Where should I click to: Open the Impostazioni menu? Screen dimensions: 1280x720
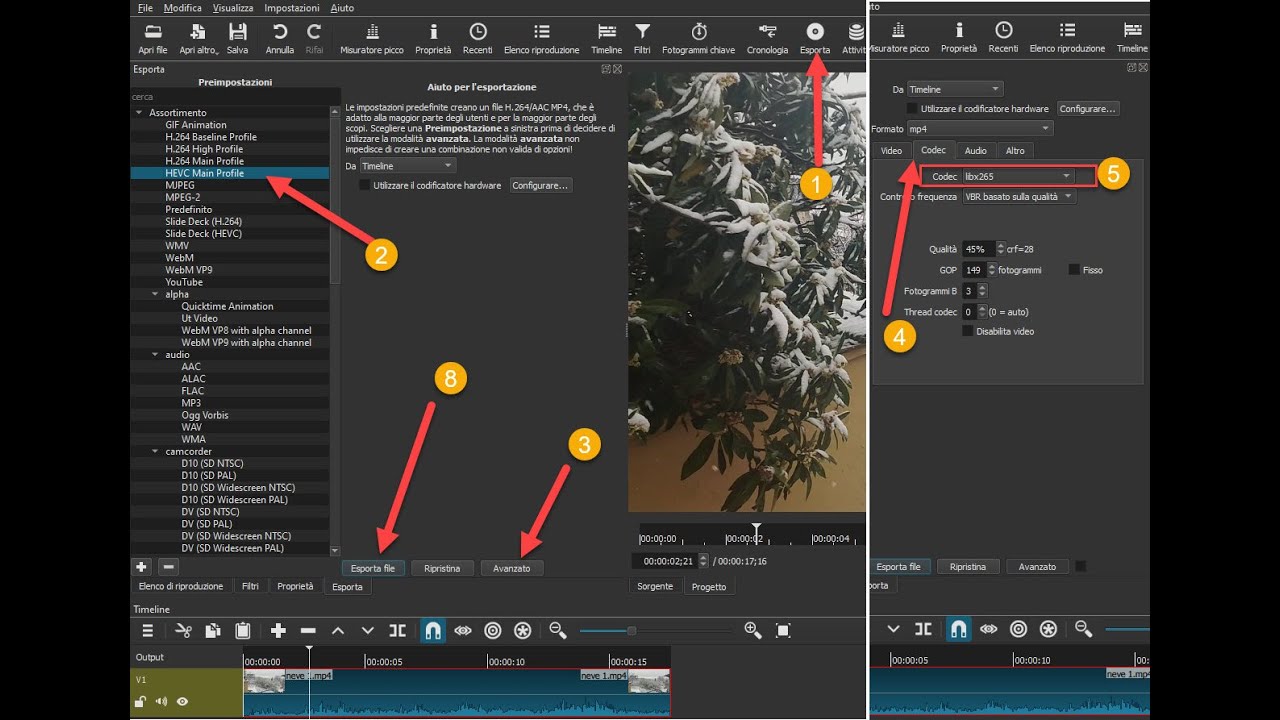(292, 7)
